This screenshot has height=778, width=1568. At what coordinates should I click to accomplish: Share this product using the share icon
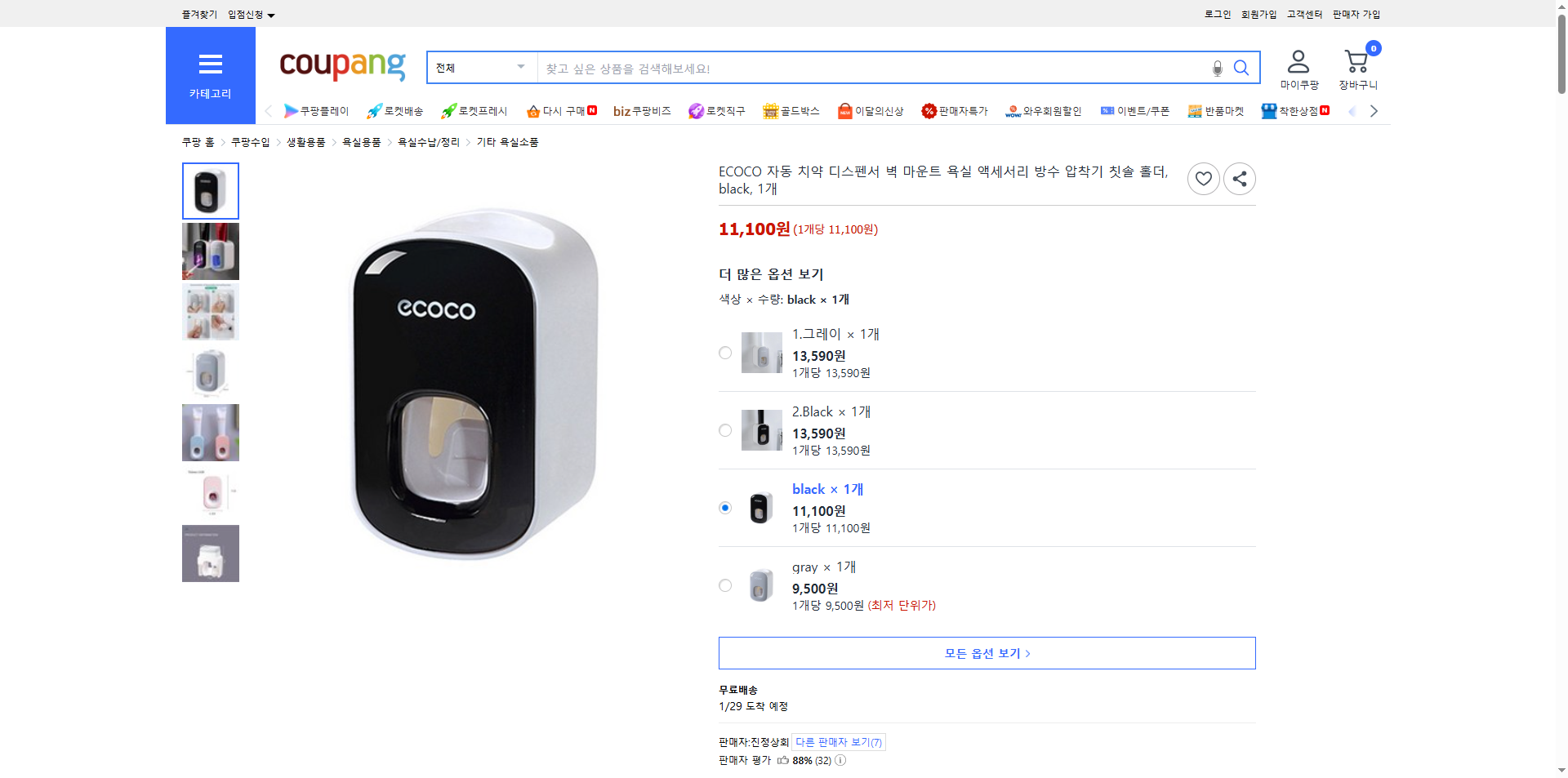tap(1239, 178)
